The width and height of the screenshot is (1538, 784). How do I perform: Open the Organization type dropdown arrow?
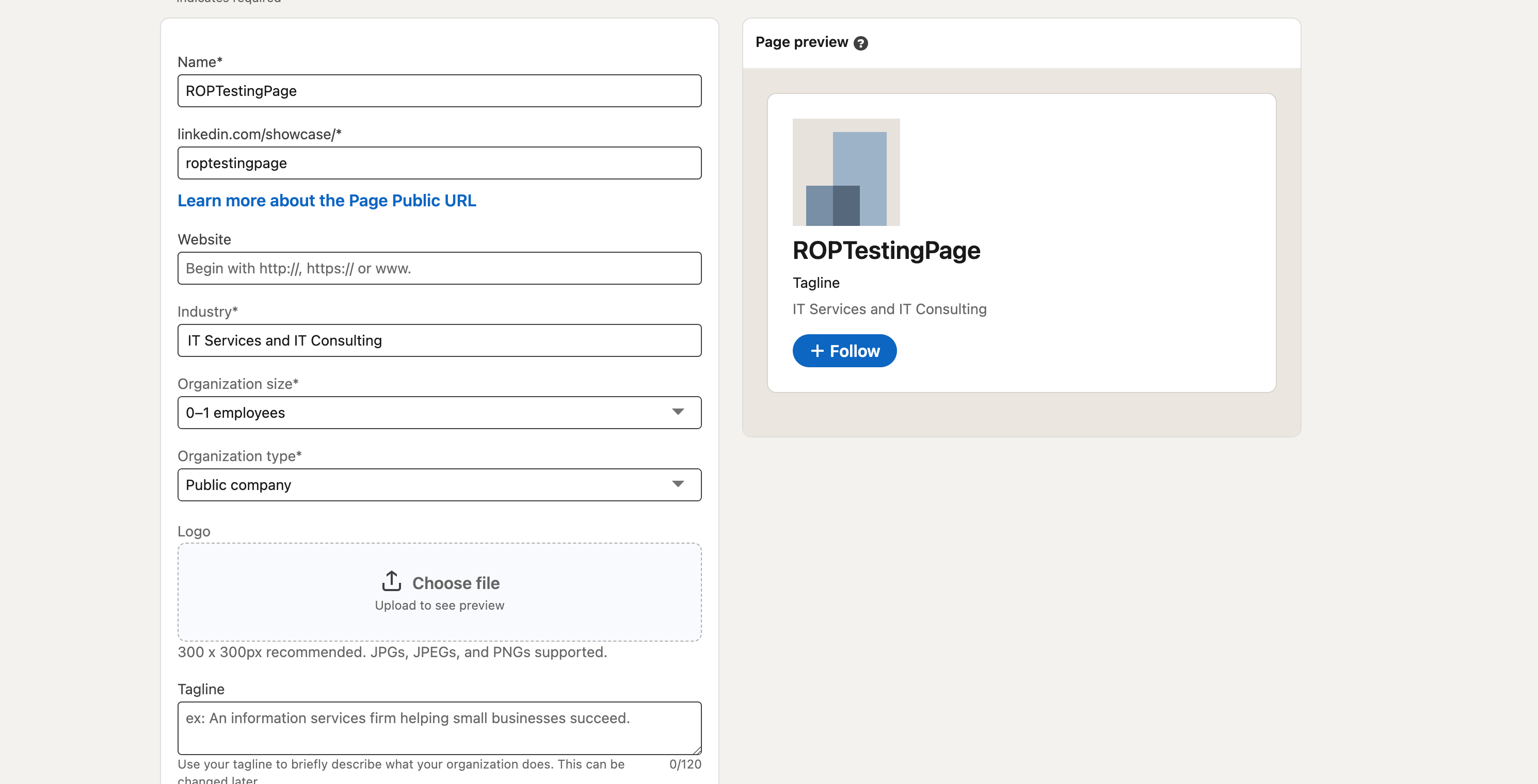(x=678, y=484)
